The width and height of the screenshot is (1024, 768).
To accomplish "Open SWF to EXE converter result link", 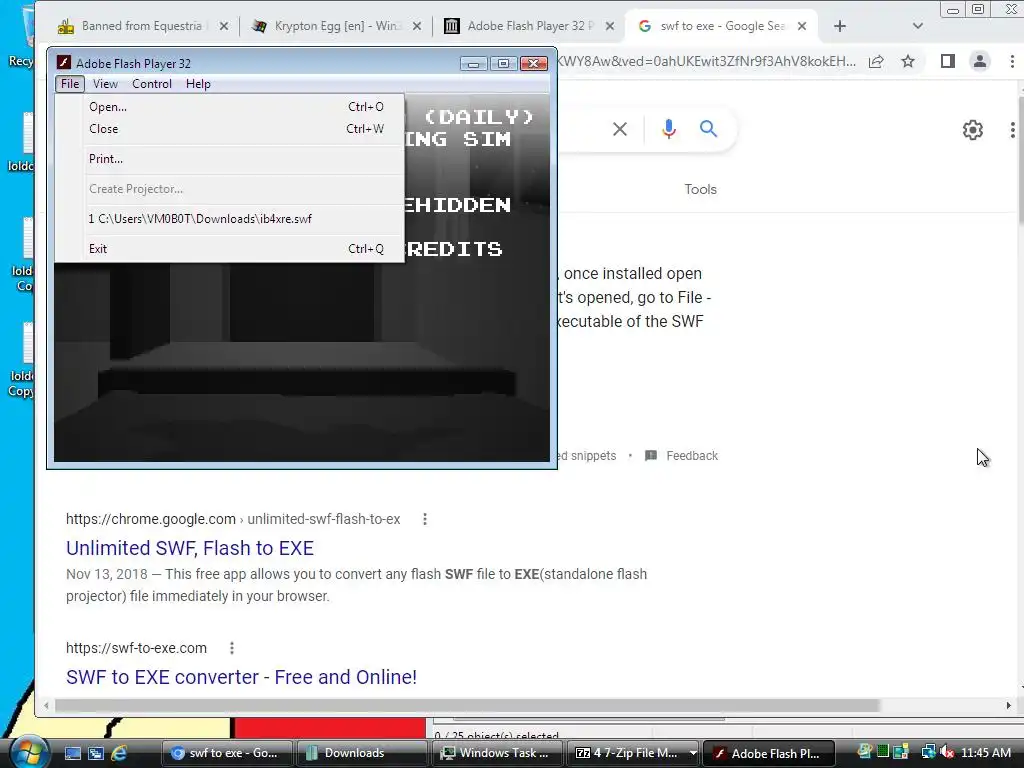I will point(241,677).
